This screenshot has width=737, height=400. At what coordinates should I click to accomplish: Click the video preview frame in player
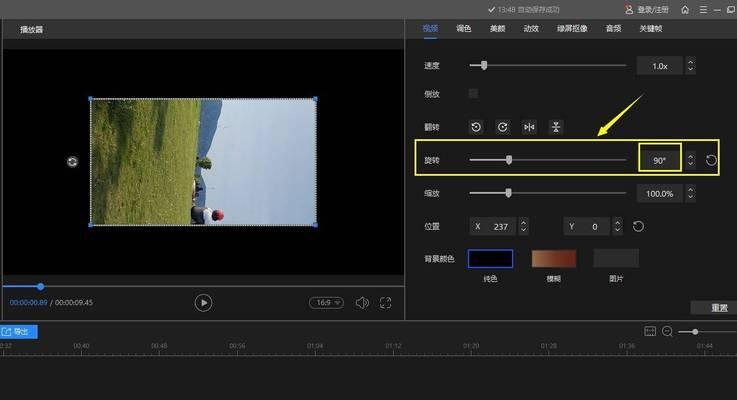[203, 162]
